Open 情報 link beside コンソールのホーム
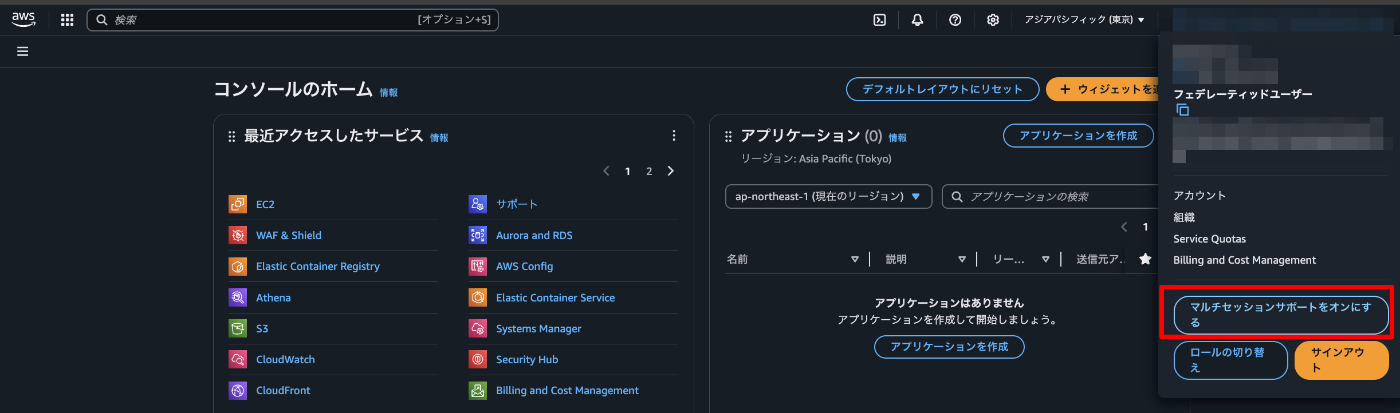Viewport: 1400px width, 413px height. tap(388, 92)
